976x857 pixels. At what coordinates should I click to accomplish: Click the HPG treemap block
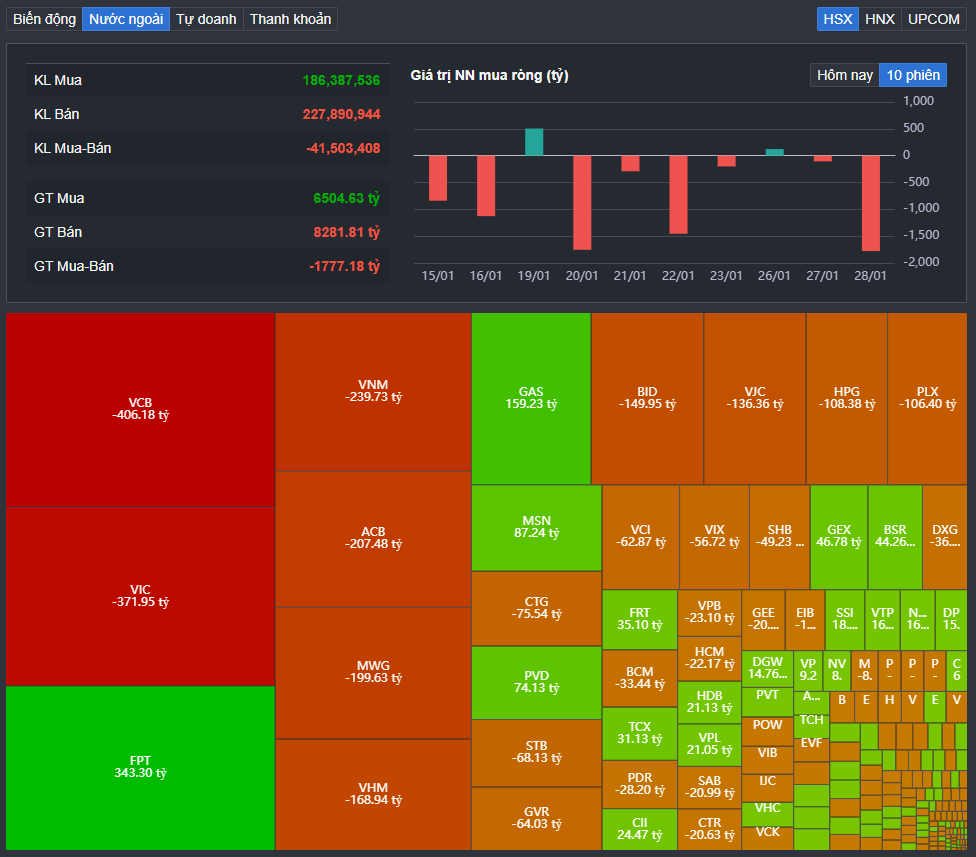[x=846, y=398]
